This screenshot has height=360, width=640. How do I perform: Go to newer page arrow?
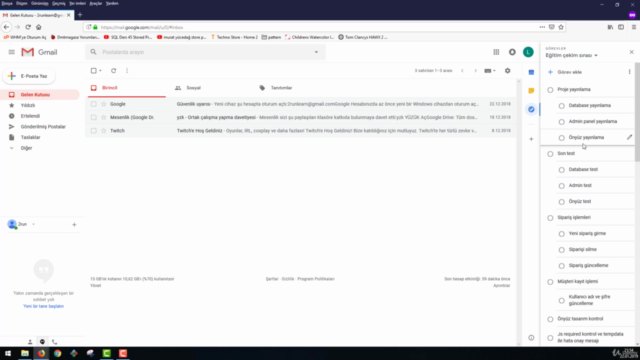click(x=462, y=71)
